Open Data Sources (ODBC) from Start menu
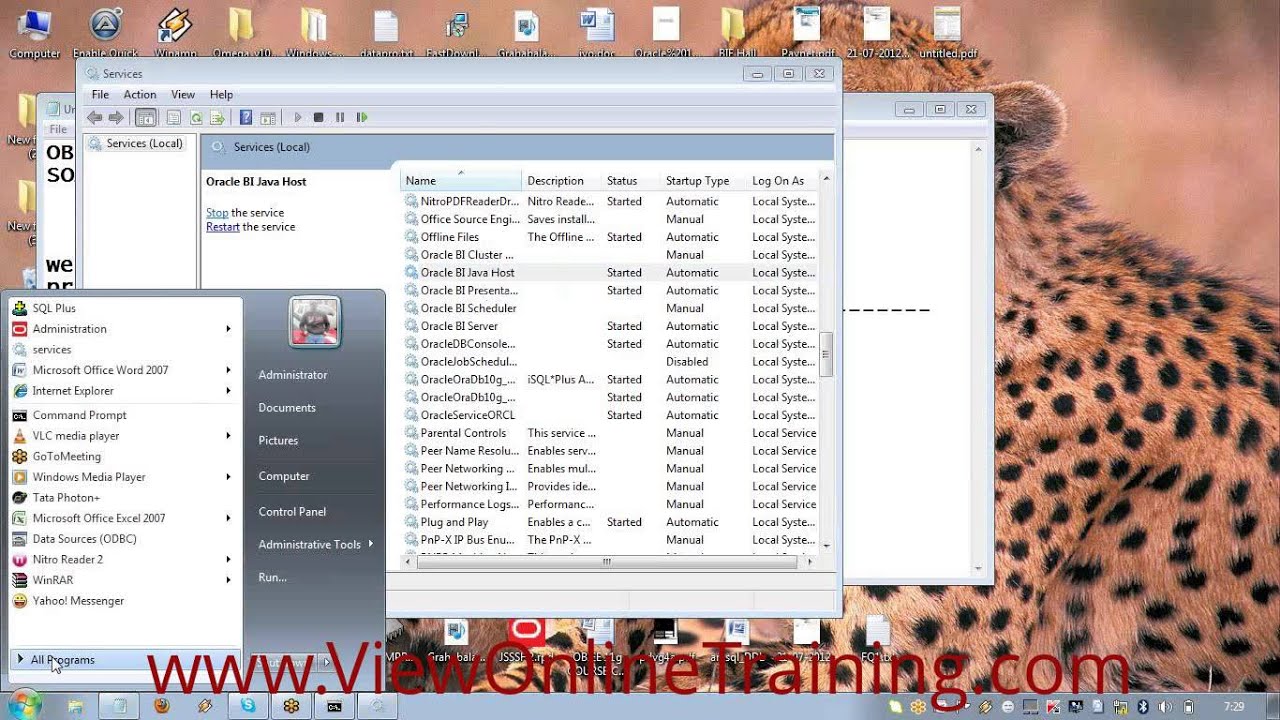 tap(125, 539)
